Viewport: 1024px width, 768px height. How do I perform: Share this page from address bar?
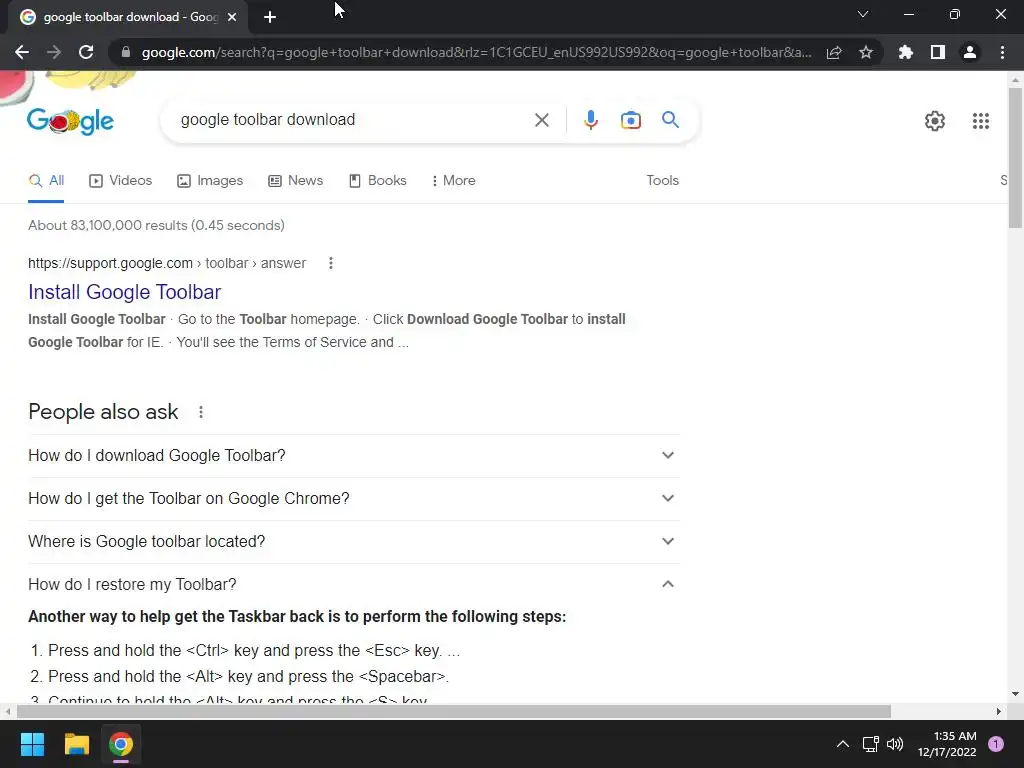[834, 52]
